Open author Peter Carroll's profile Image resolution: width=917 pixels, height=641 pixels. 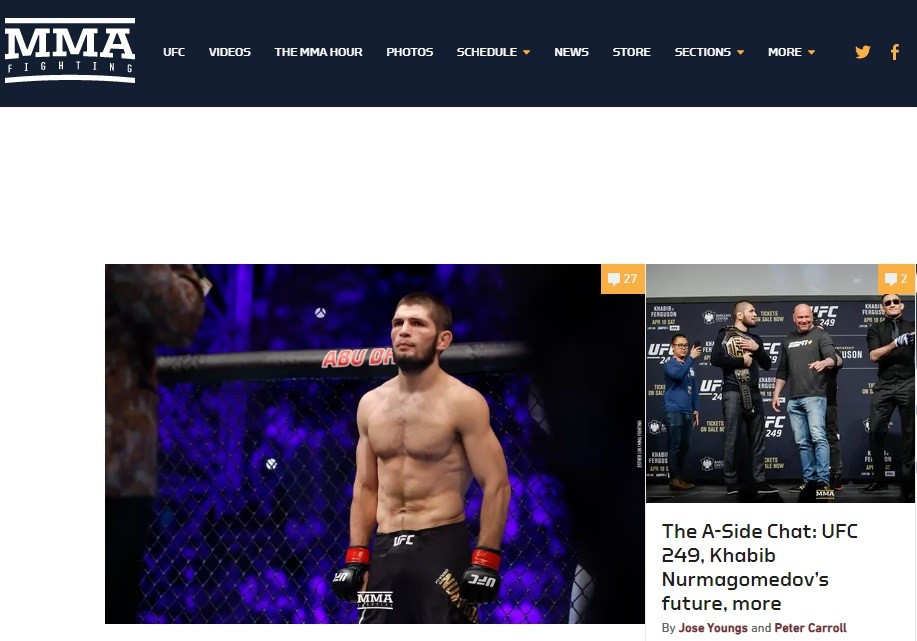click(811, 628)
